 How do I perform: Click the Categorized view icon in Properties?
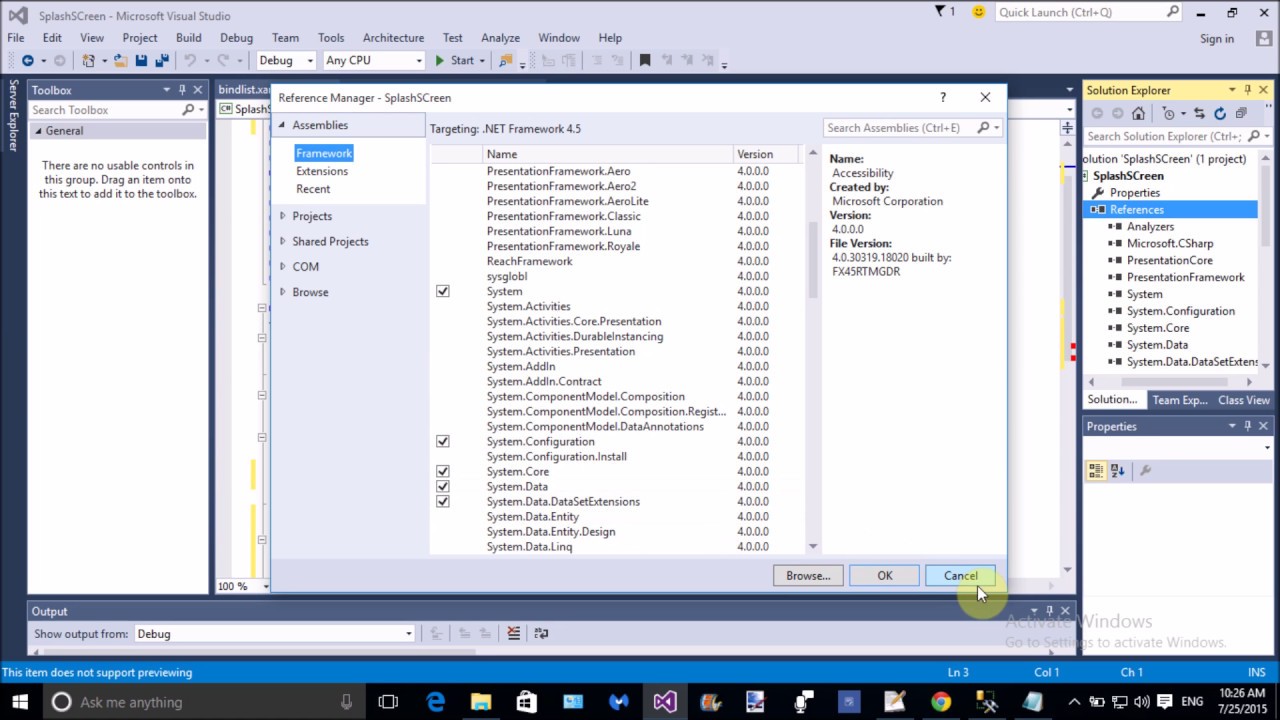(x=1096, y=470)
